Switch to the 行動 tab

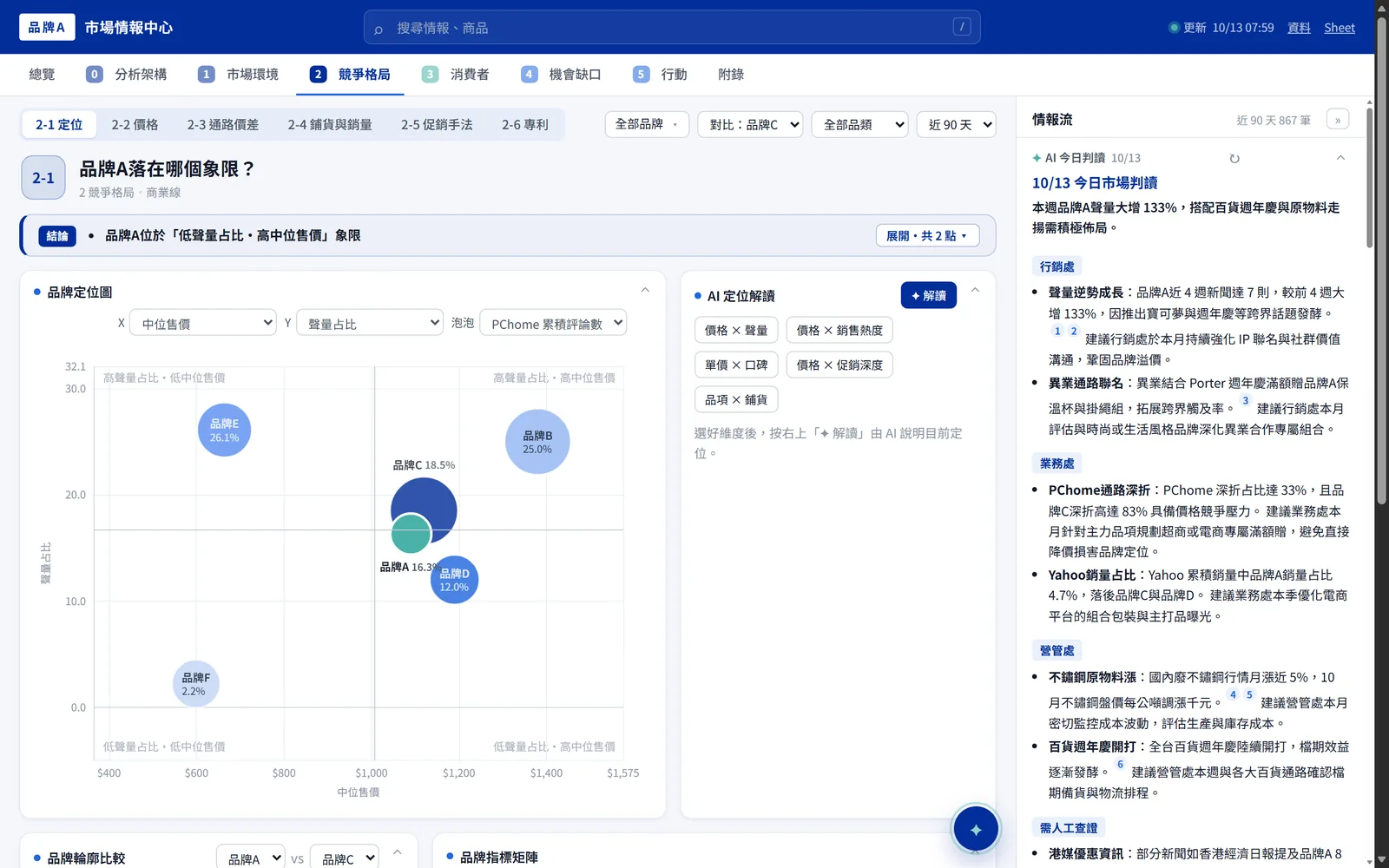[660, 75]
